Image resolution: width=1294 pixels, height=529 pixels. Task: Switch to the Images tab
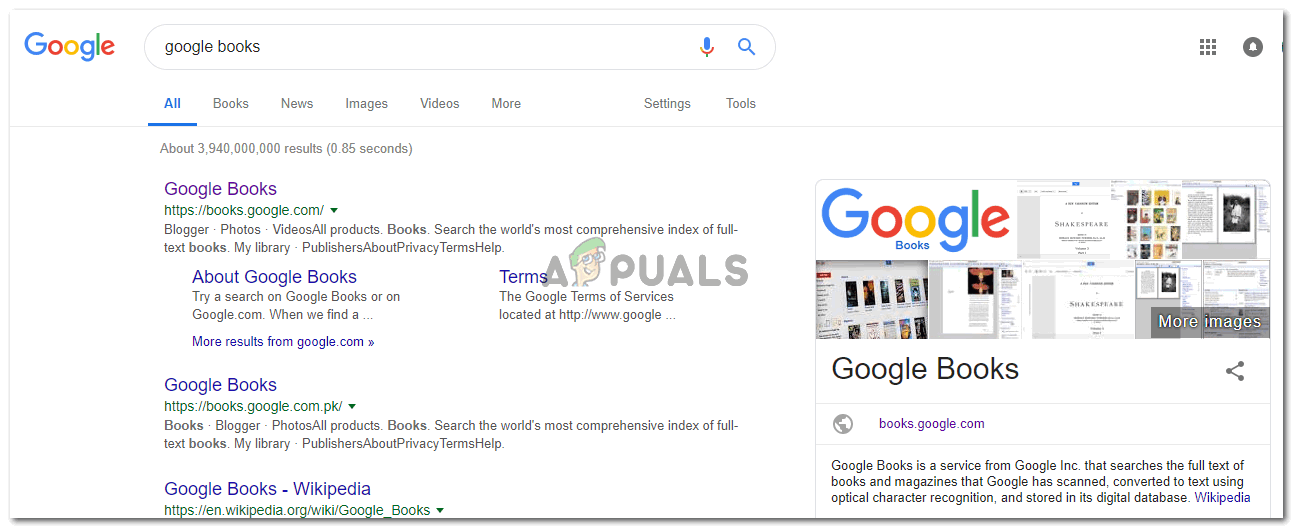tap(366, 103)
